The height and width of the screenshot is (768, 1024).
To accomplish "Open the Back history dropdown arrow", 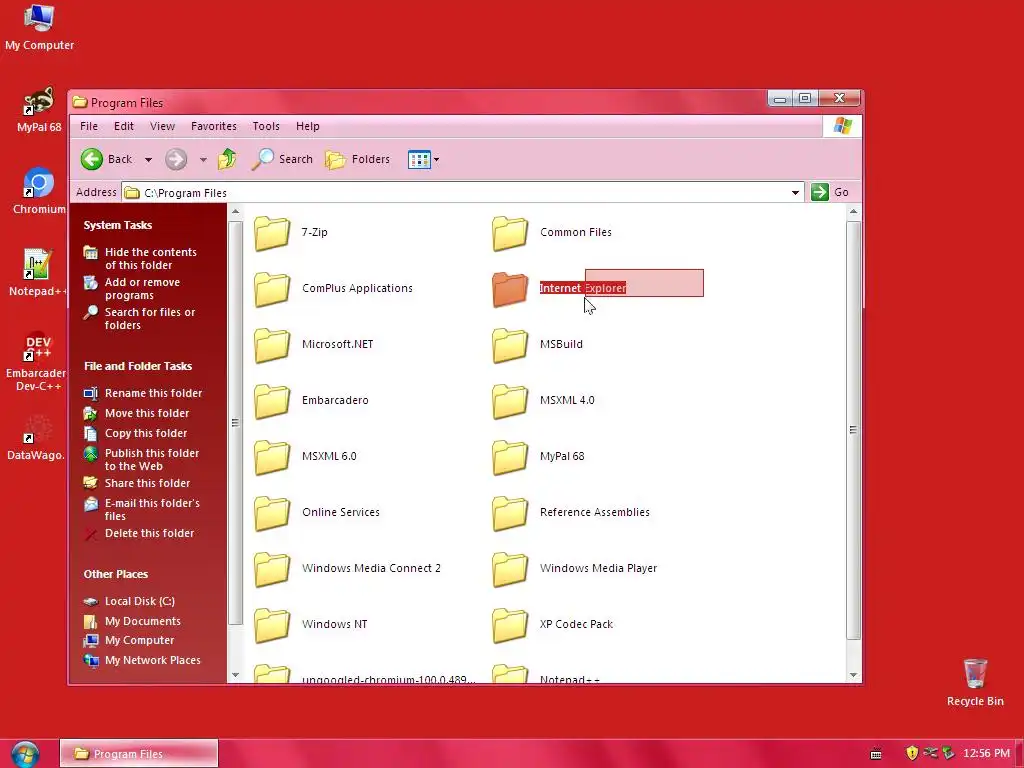I will [x=148, y=159].
